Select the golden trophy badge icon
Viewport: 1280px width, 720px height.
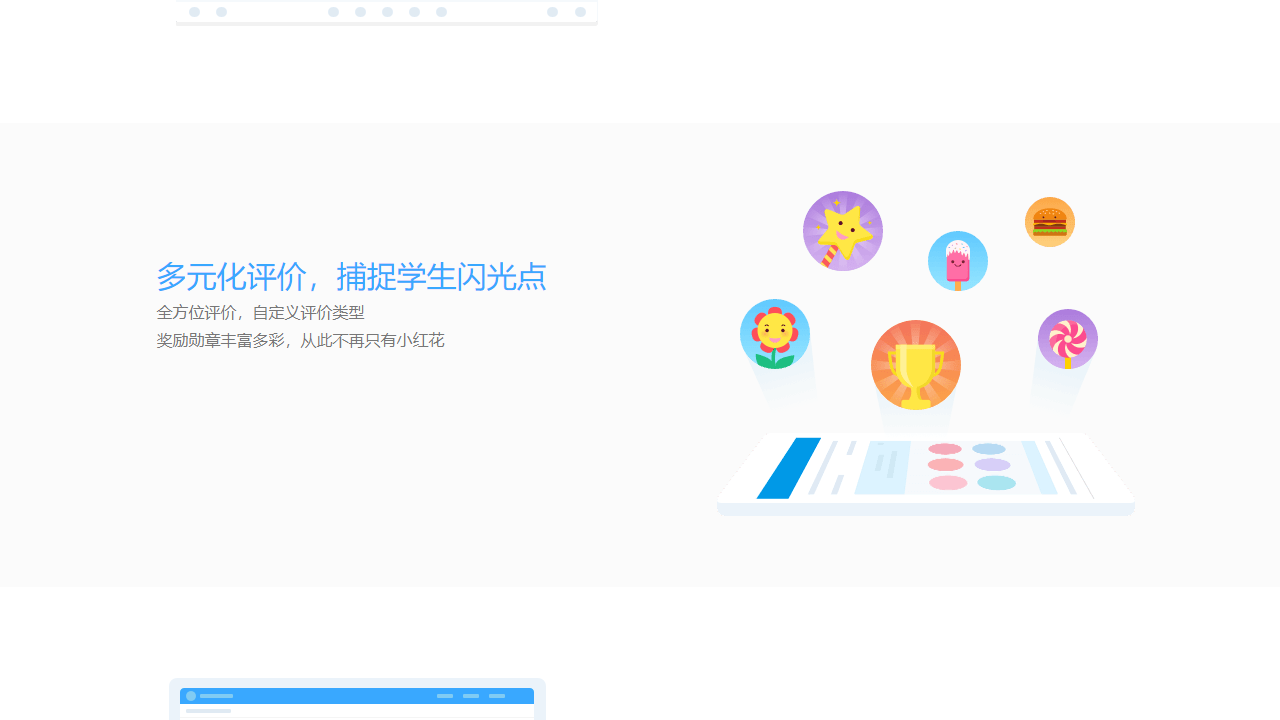point(915,365)
